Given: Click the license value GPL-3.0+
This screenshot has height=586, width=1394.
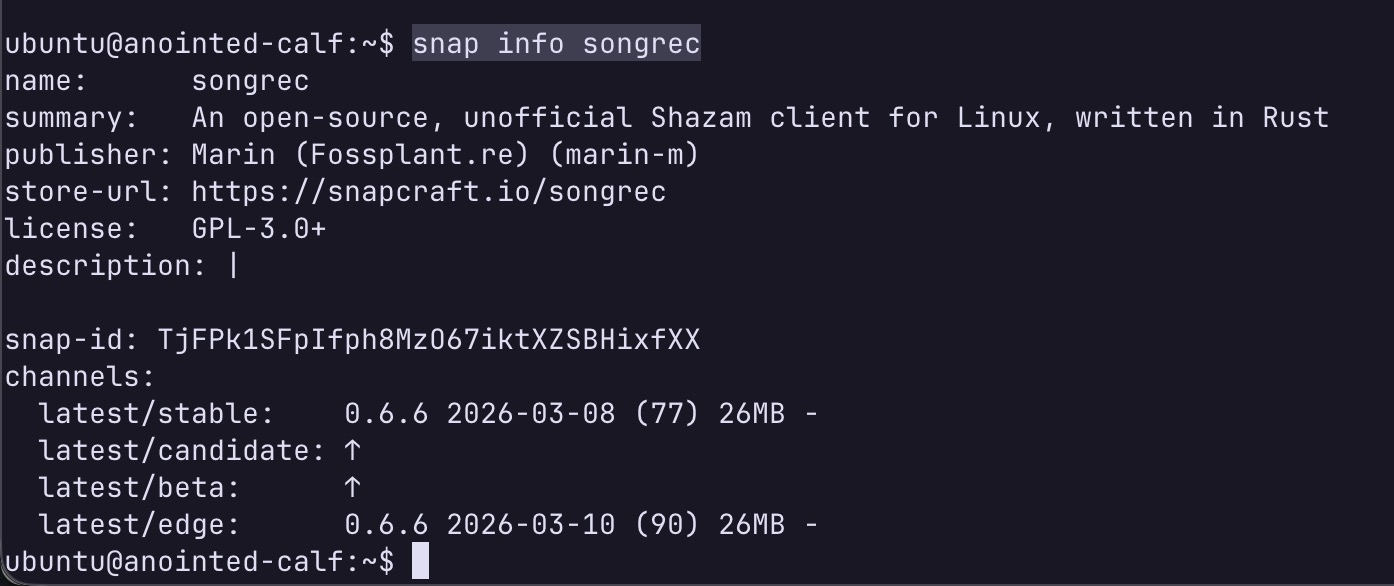Looking at the screenshot, I should click(x=259, y=229).
